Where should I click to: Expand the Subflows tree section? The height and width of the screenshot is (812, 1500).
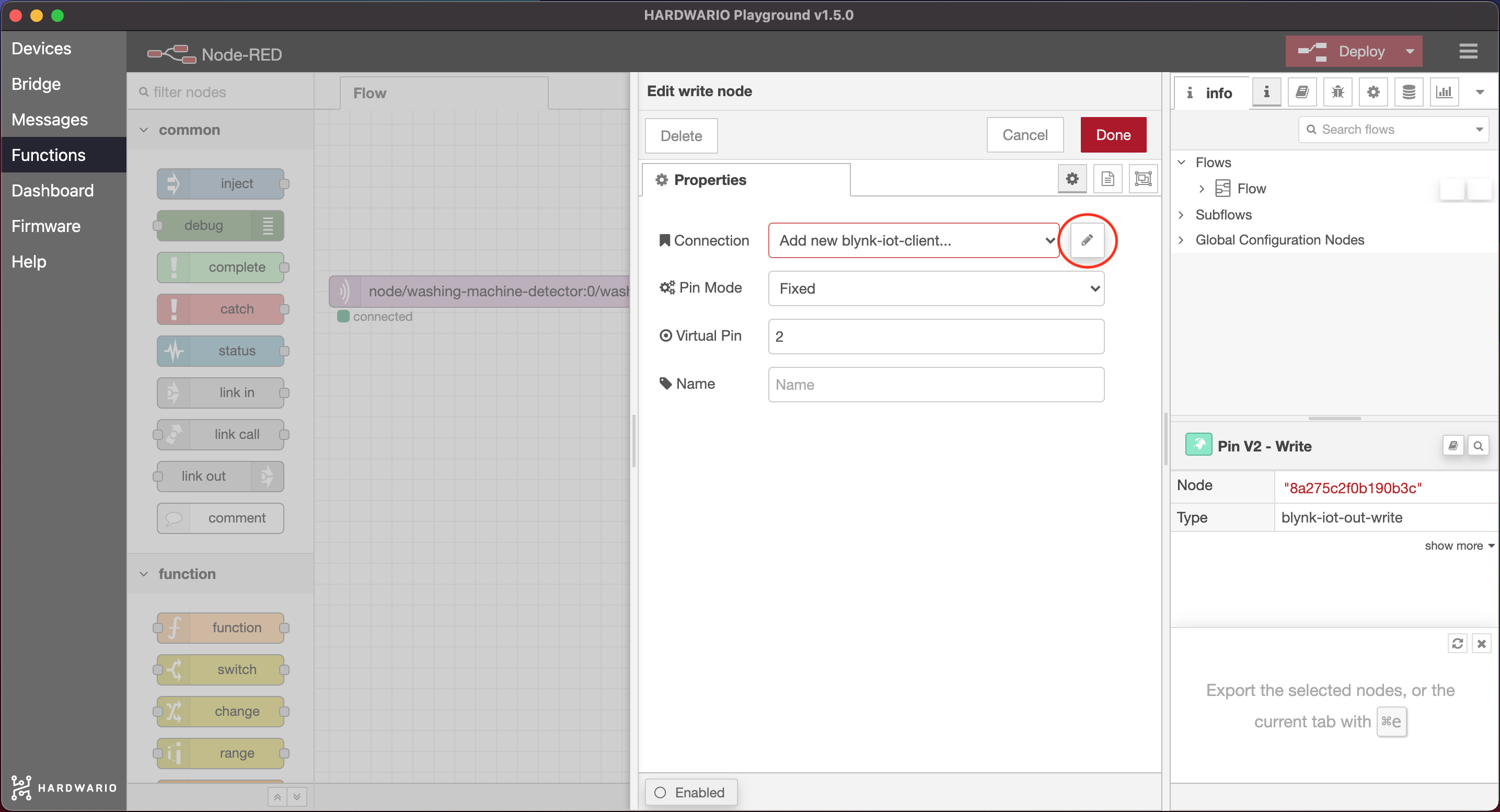pos(1182,215)
